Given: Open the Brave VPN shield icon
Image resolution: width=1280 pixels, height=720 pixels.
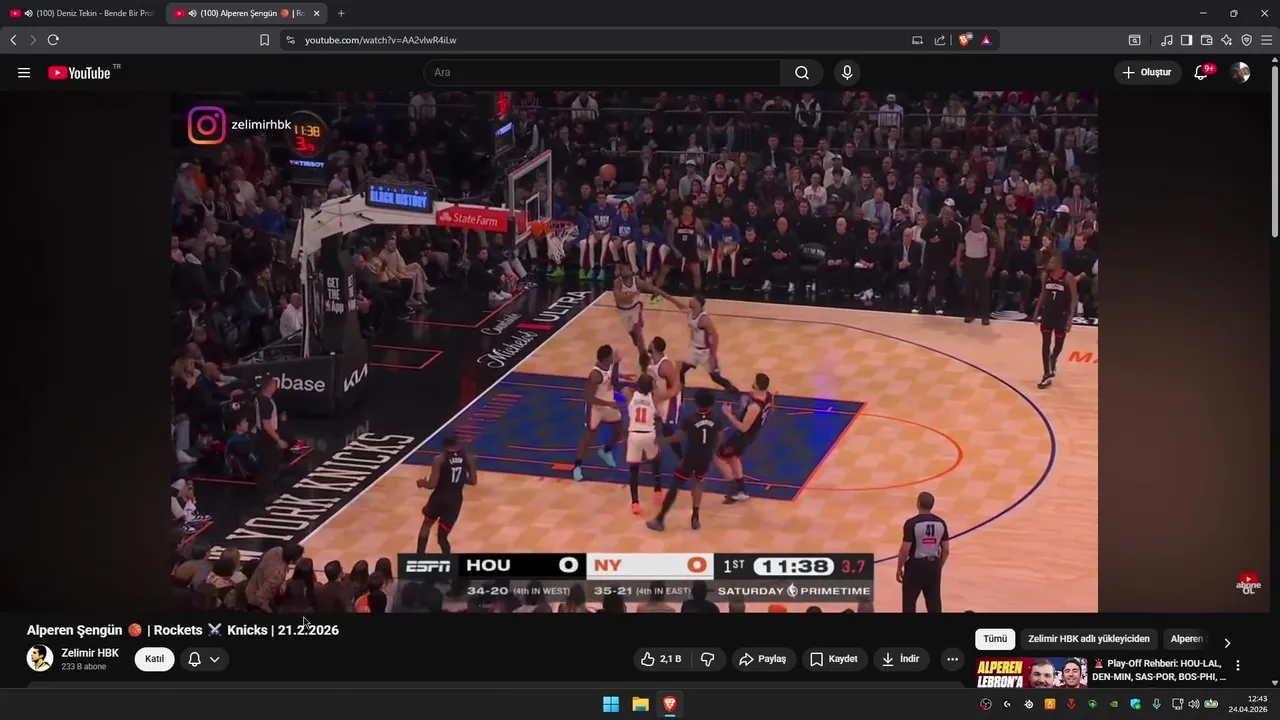Looking at the screenshot, I should (x=1246, y=40).
